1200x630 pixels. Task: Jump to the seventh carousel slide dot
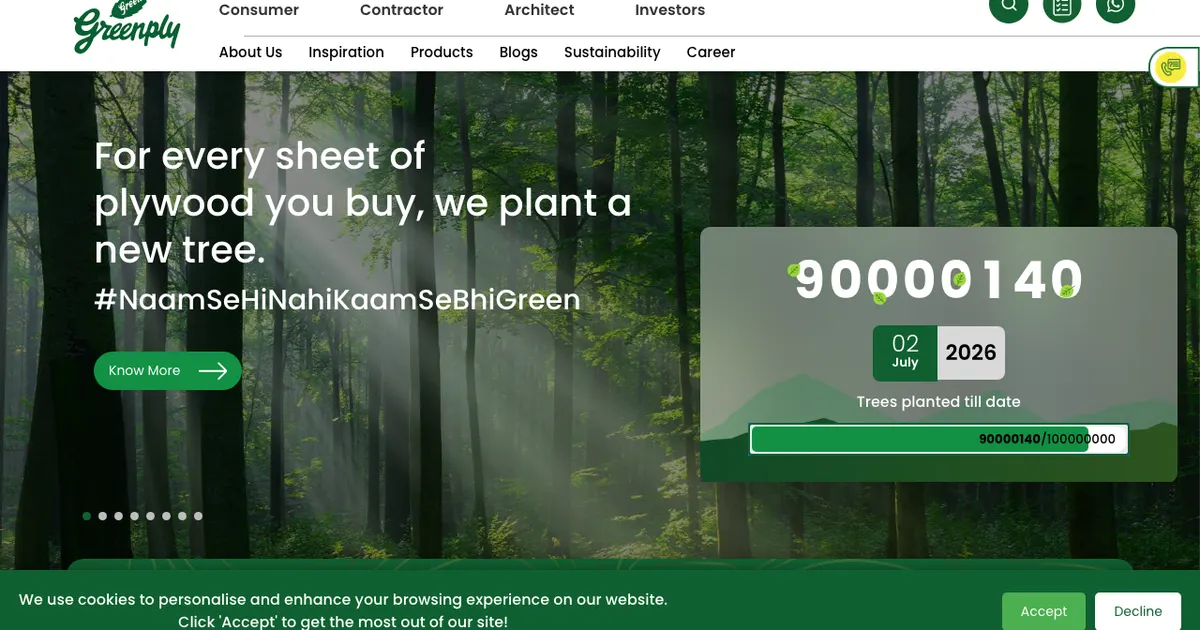point(182,516)
